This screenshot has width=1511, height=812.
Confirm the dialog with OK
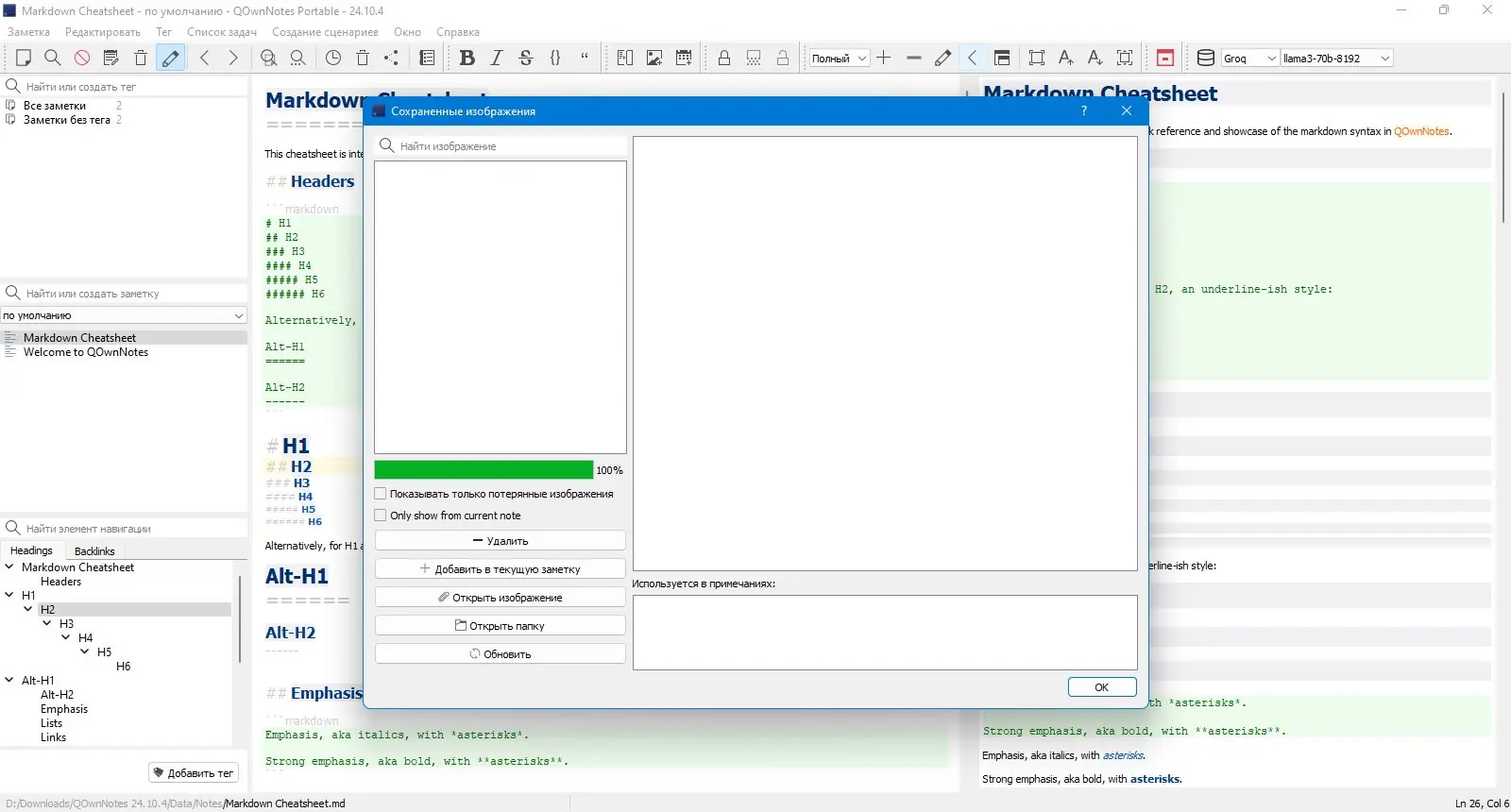pyautogui.click(x=1102, y=687)
